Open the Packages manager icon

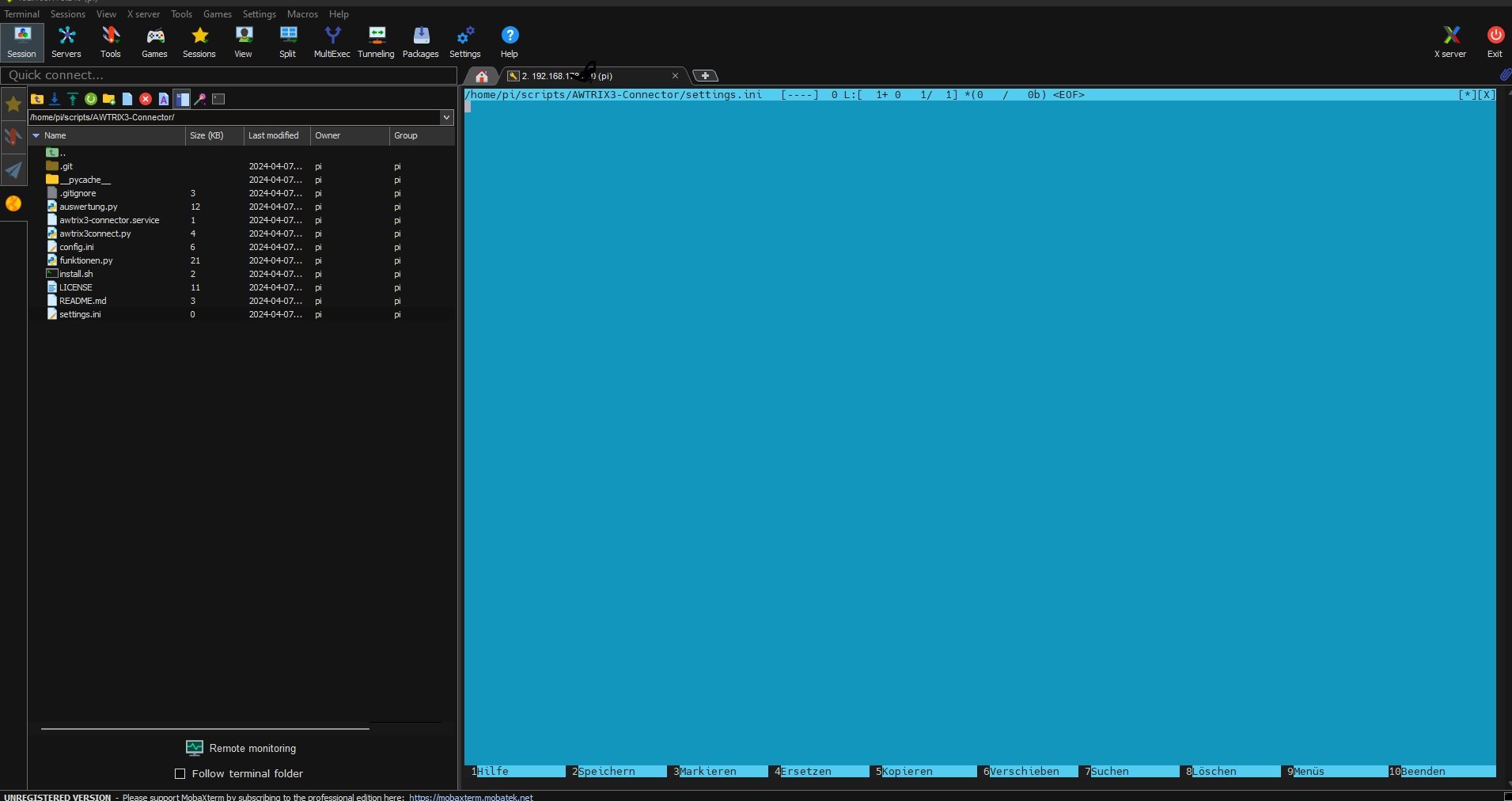pos(420,41)
